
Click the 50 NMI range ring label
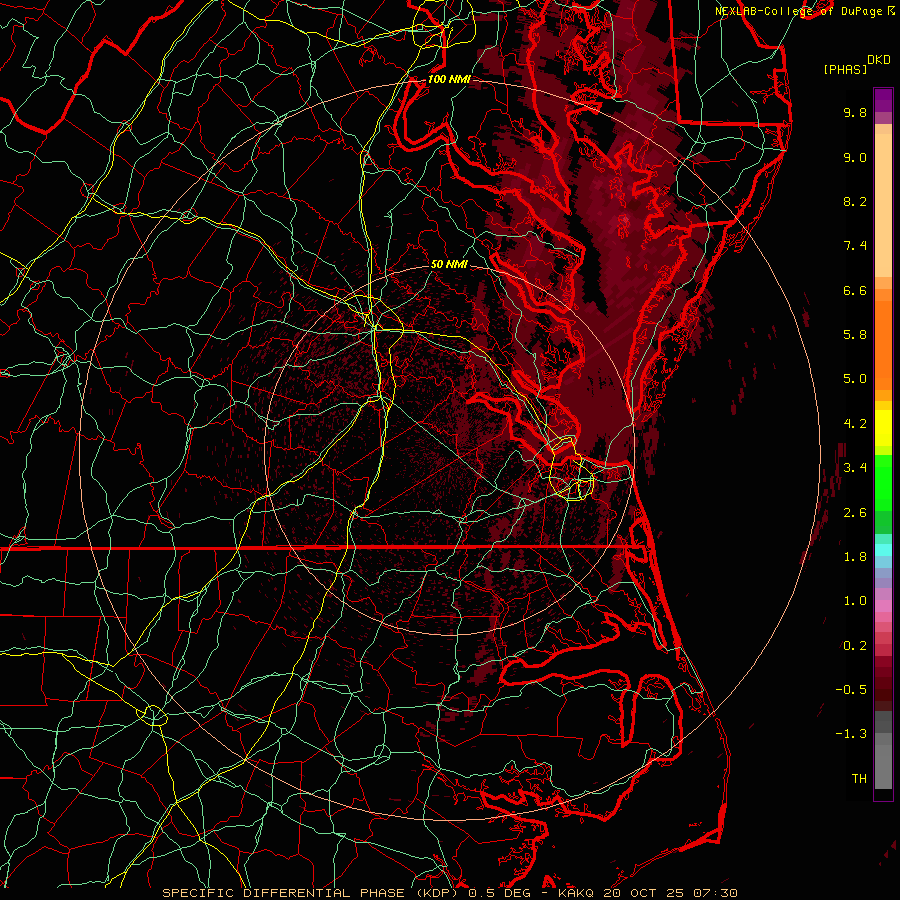click(x=449, y=264)
